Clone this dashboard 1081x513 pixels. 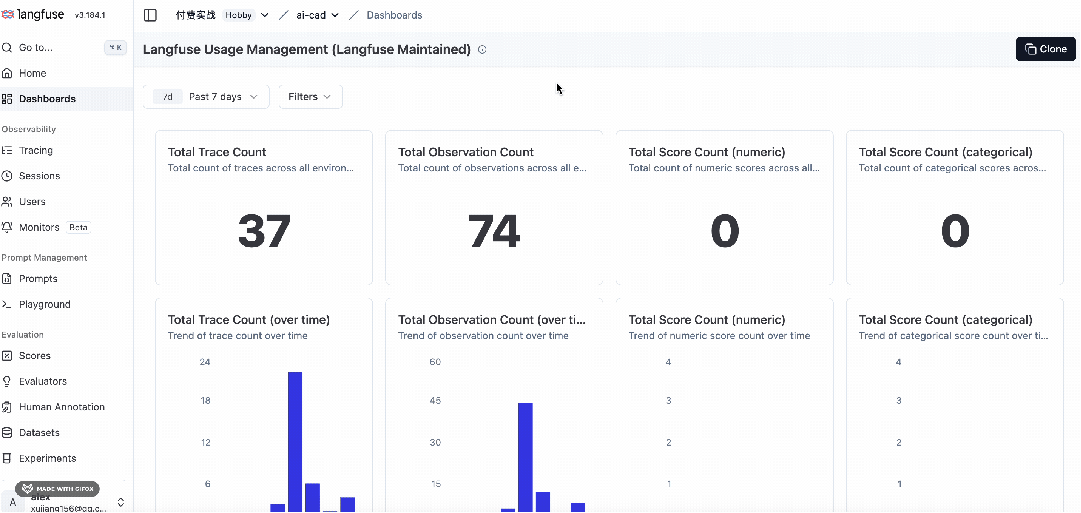(1045, 49)
